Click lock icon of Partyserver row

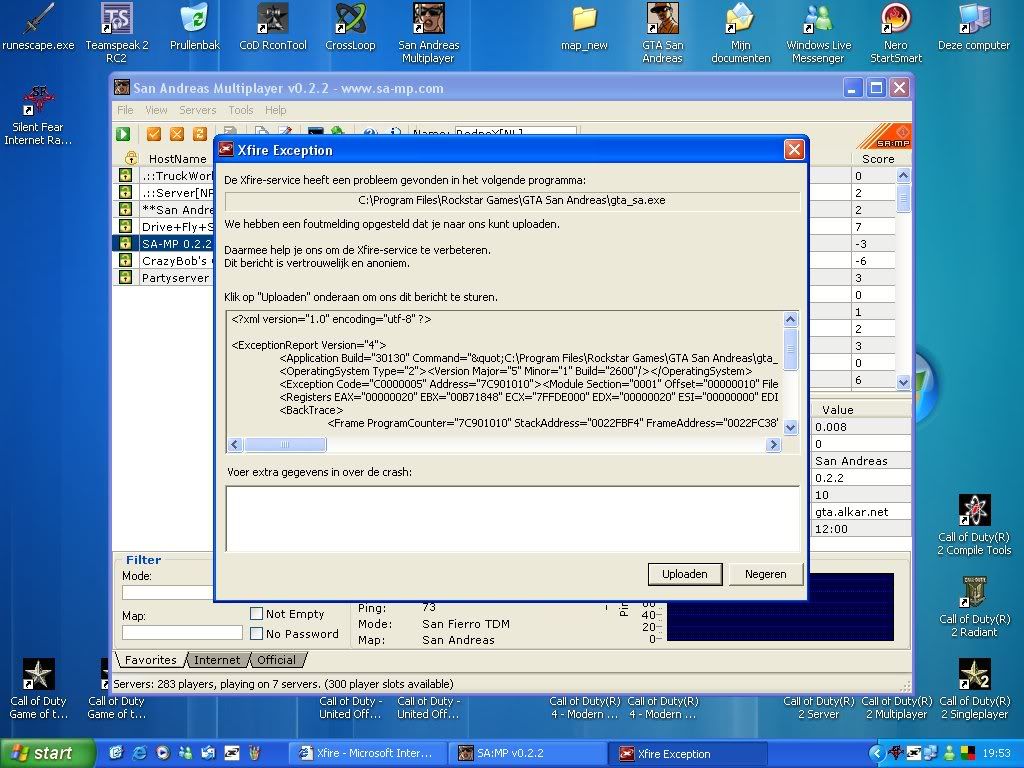tap(125, 277)
